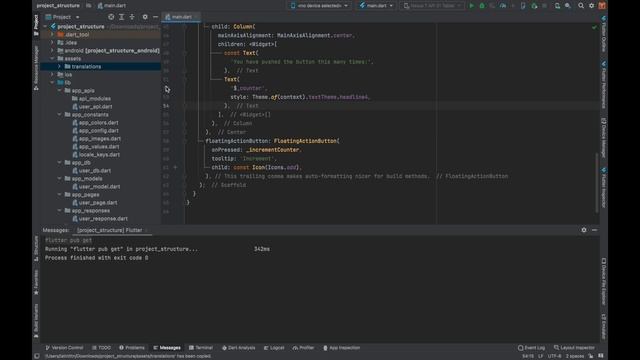Open the Dart Analysis tool tab
This screenshot has height=360, width=640.
239,348
